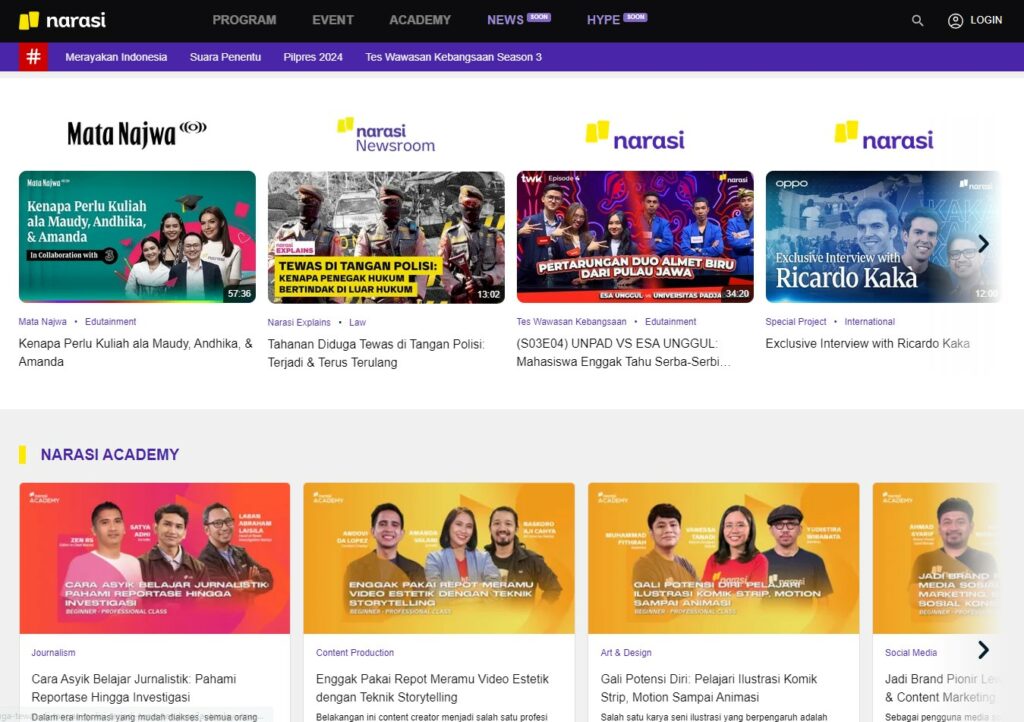Open Cara Asyik Belajar Jurnalistik class title
The image size is (1024, 722).
pos(134,688)
